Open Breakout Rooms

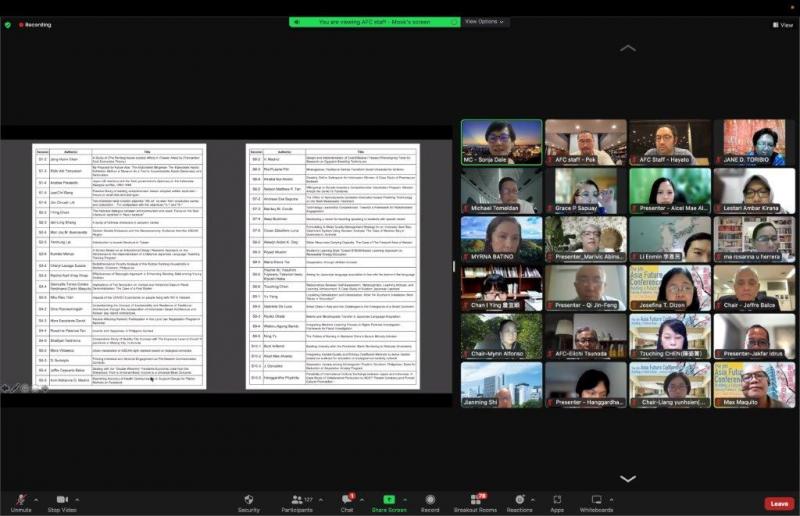(474, 501)
